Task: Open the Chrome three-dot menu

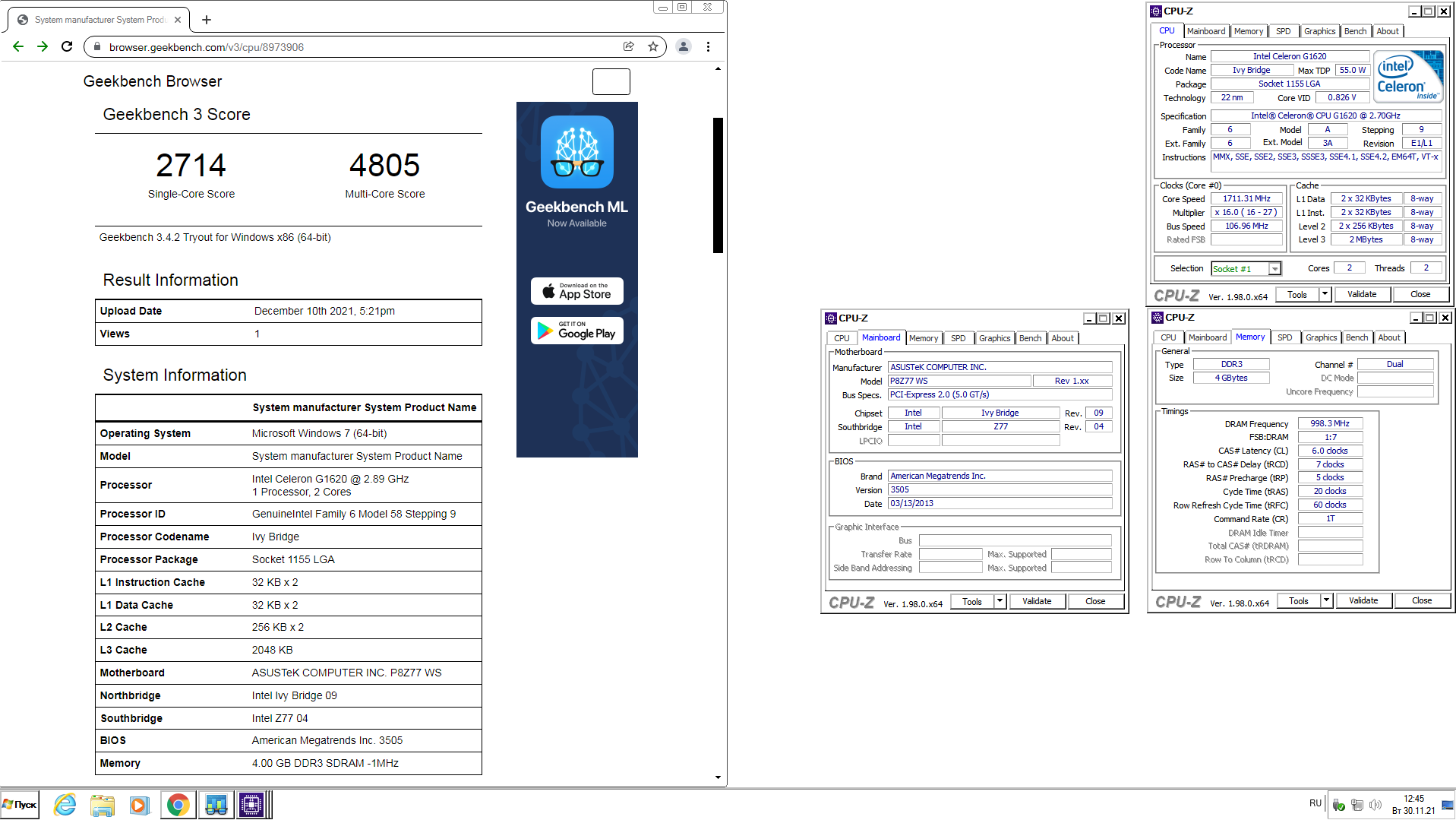Action: [x=708, y=46]
